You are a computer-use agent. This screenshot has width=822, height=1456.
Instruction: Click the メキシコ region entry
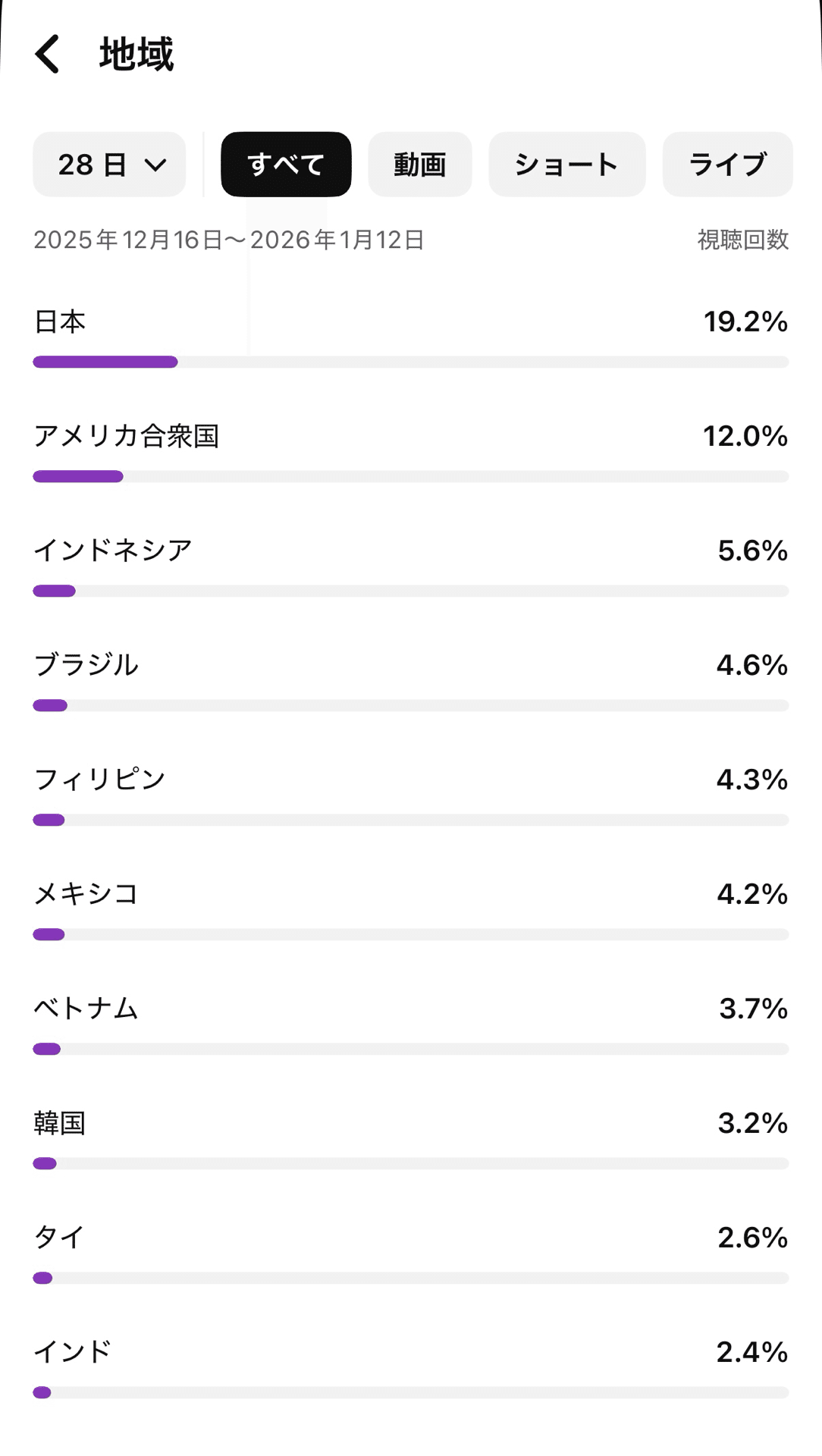(411, 910)
